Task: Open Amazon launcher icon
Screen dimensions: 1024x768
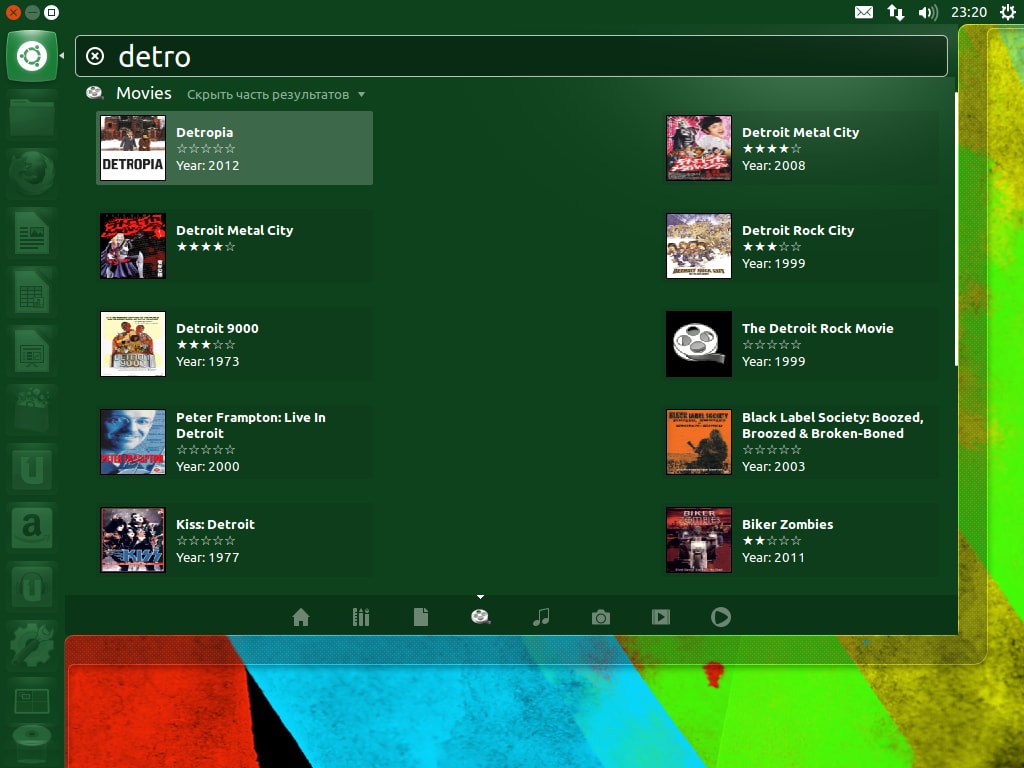Action: 32,526
